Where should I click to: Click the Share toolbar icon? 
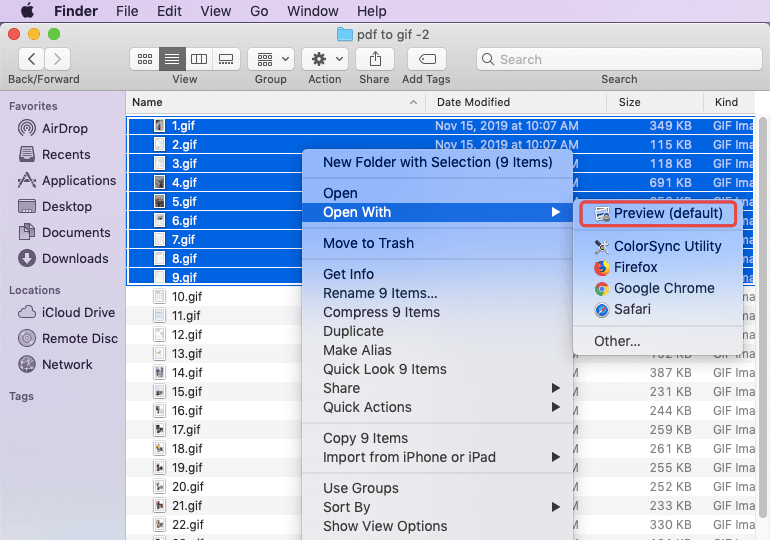click(x=375, y=59)
